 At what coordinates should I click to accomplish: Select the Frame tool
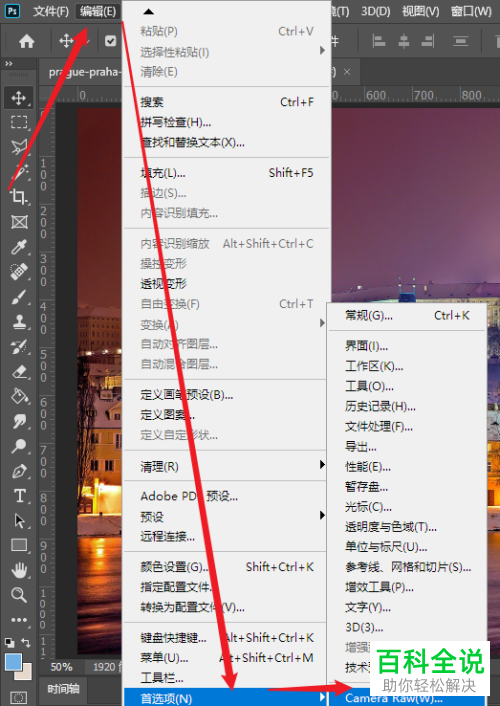click(18, 222)
